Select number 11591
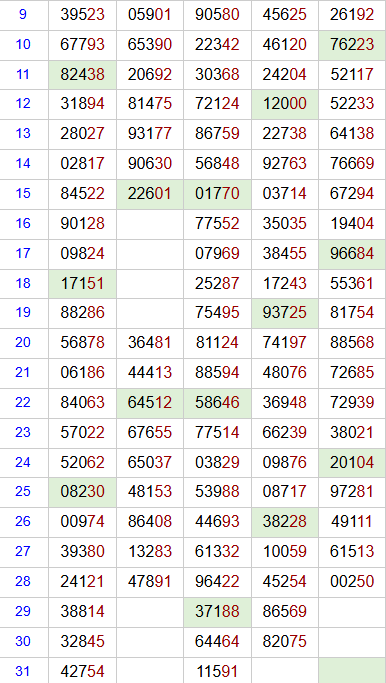 [217, 671]
